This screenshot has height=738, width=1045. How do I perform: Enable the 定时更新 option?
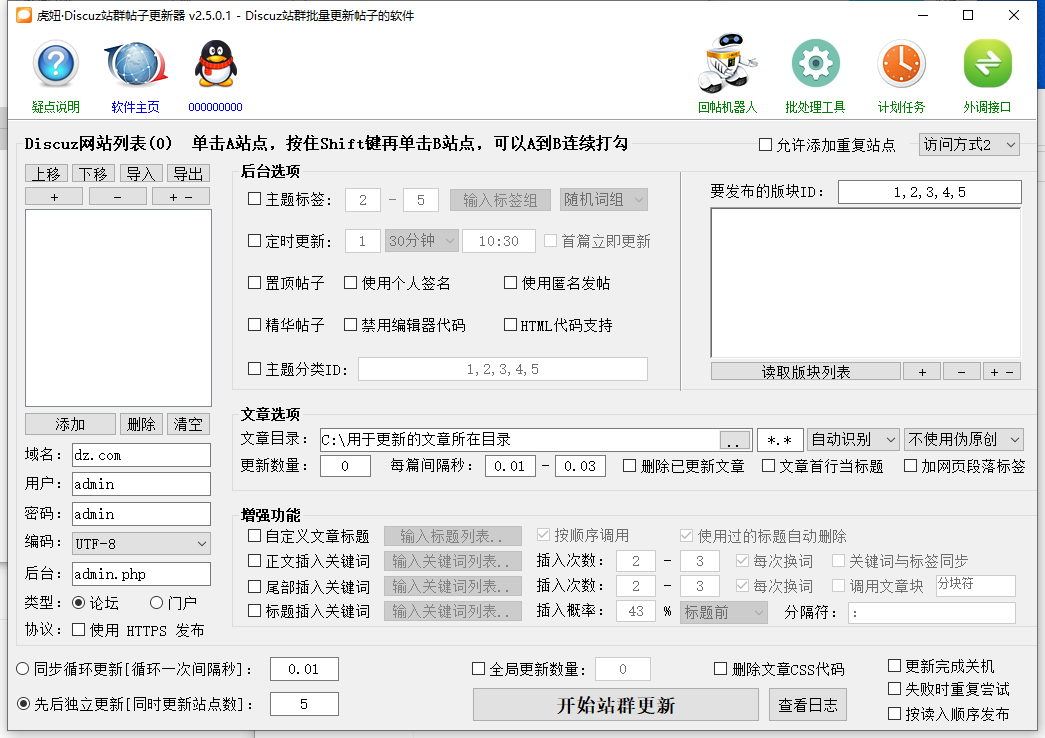[254, 241]
